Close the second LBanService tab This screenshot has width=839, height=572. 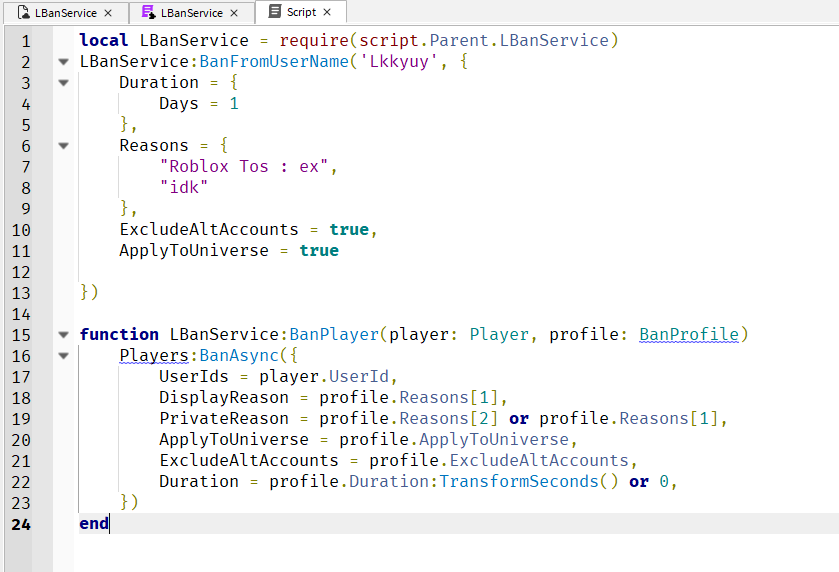pyautogui.click(x=234, y=13)
